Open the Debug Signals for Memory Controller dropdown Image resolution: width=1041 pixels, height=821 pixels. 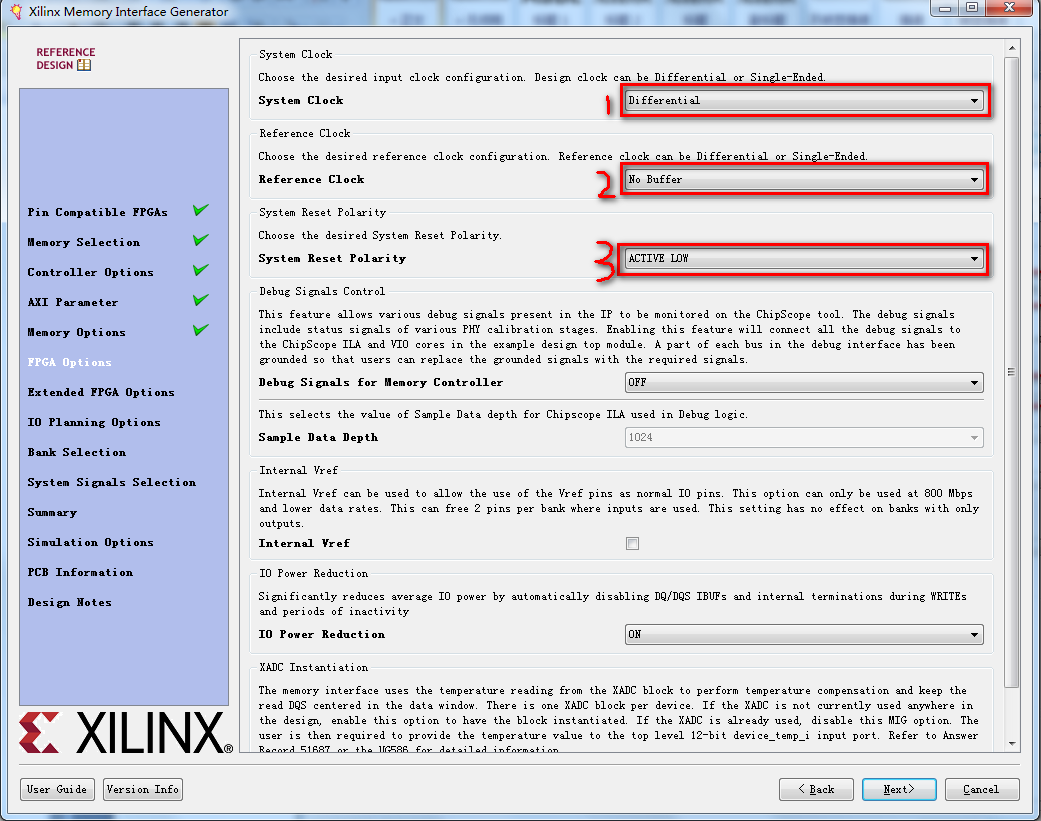pyautogui.click(x=973, y=382)
